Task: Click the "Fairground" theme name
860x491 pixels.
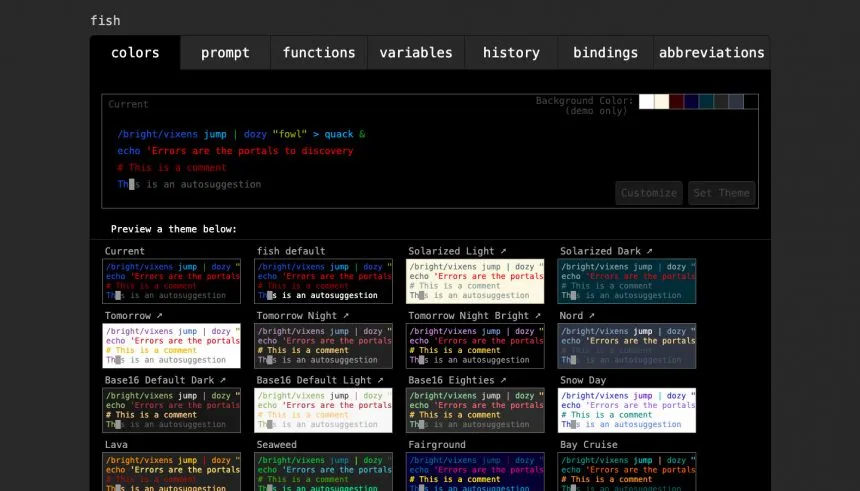Action: click(437, 445)
